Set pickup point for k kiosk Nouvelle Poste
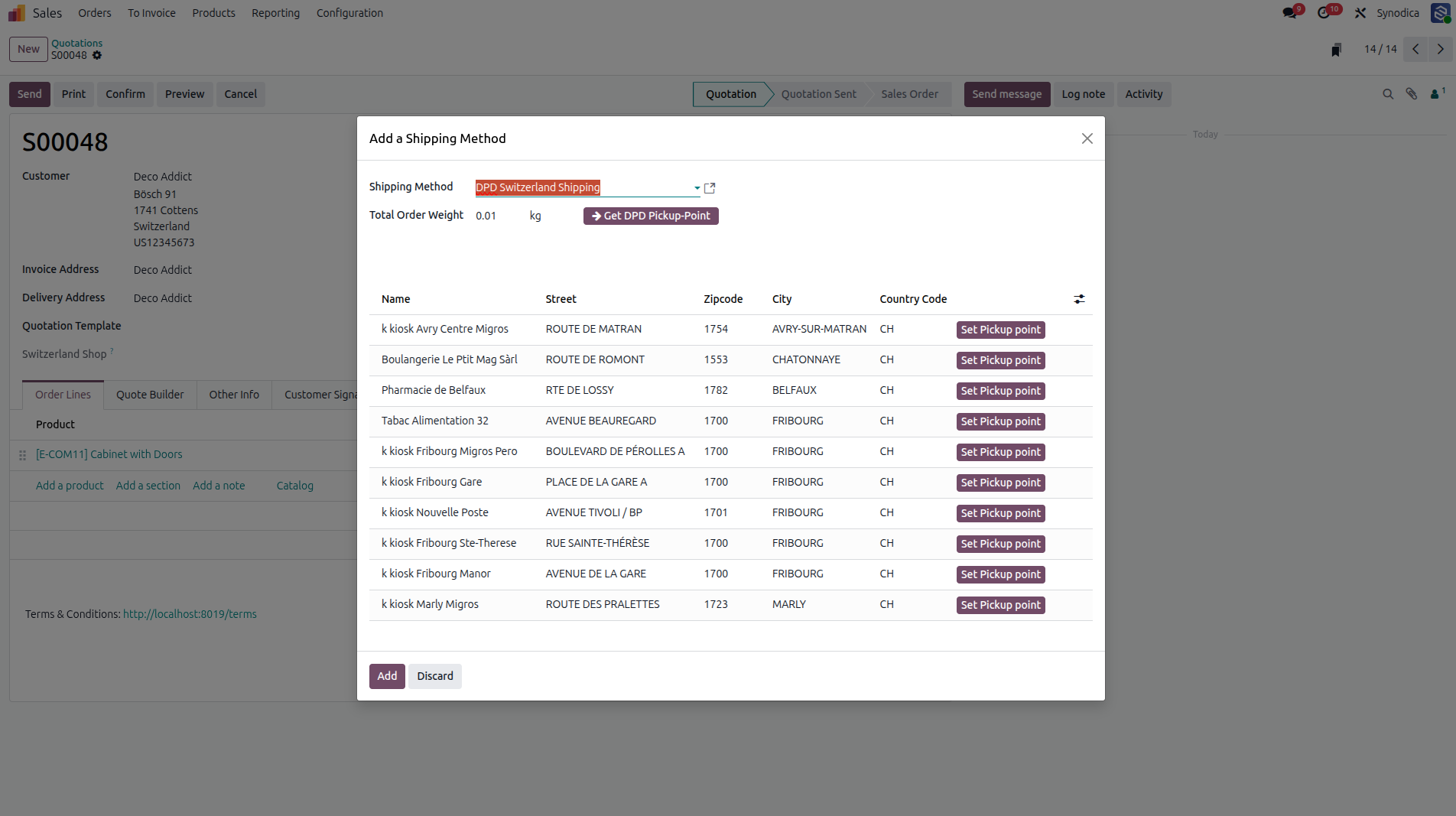 1000,513
